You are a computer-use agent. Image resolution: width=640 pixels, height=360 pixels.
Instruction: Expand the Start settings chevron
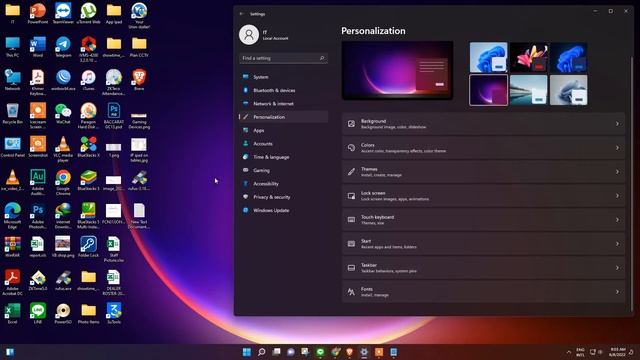(x=617, y=244)
